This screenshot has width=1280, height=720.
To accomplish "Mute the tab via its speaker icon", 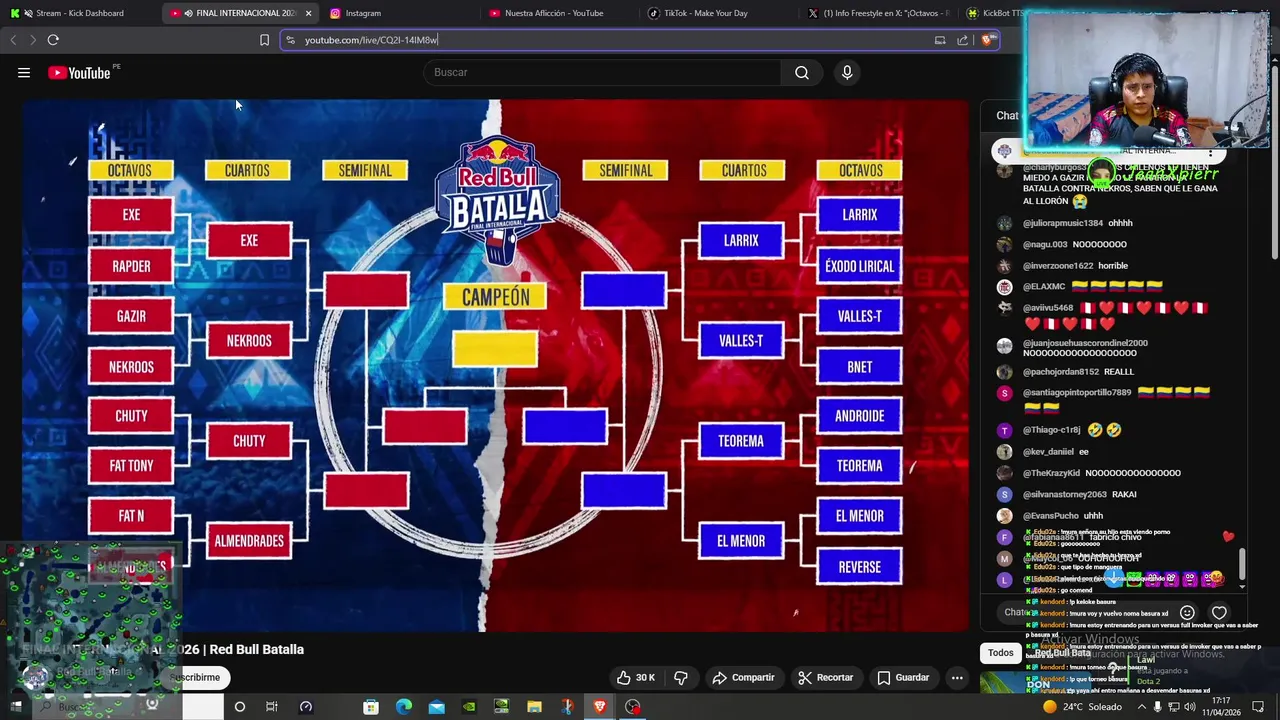I will tap(188, 13).
